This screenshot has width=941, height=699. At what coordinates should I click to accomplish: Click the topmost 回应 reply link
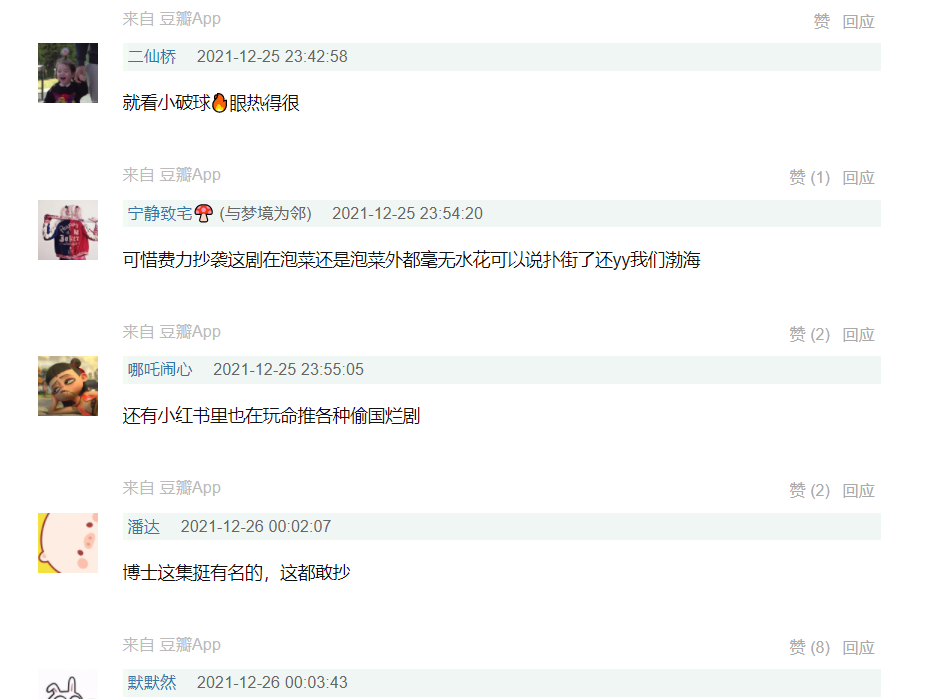click(858, 22)
